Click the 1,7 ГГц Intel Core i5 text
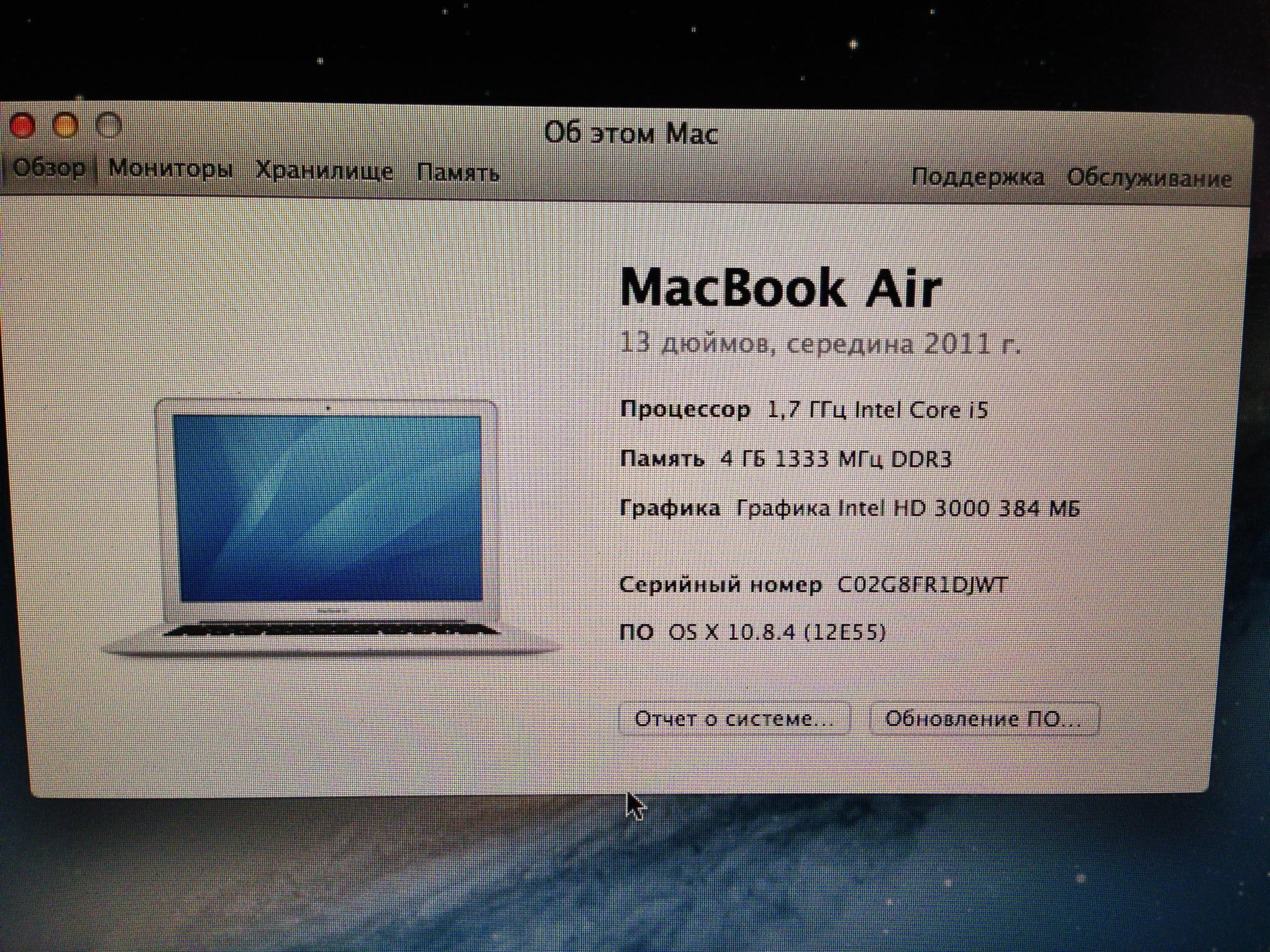This screenshot has height=952, width=1270. 877,410
